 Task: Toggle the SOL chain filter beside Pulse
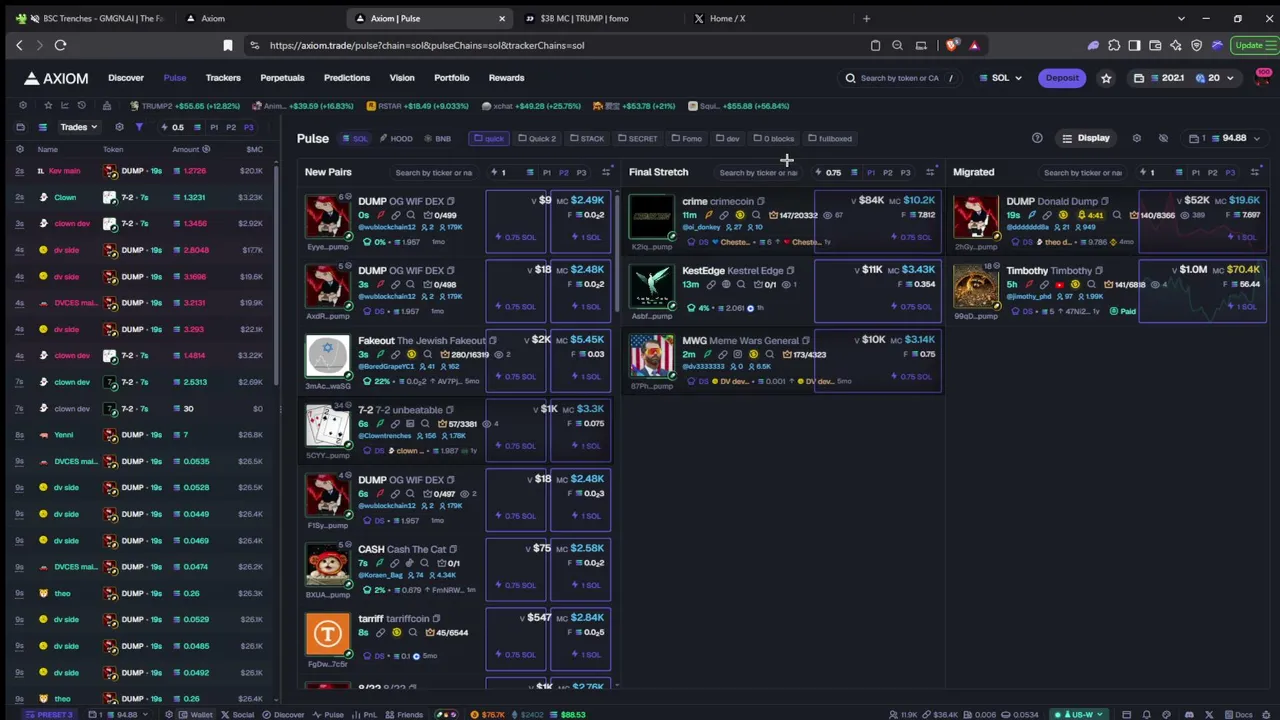[x=356, y=139]
